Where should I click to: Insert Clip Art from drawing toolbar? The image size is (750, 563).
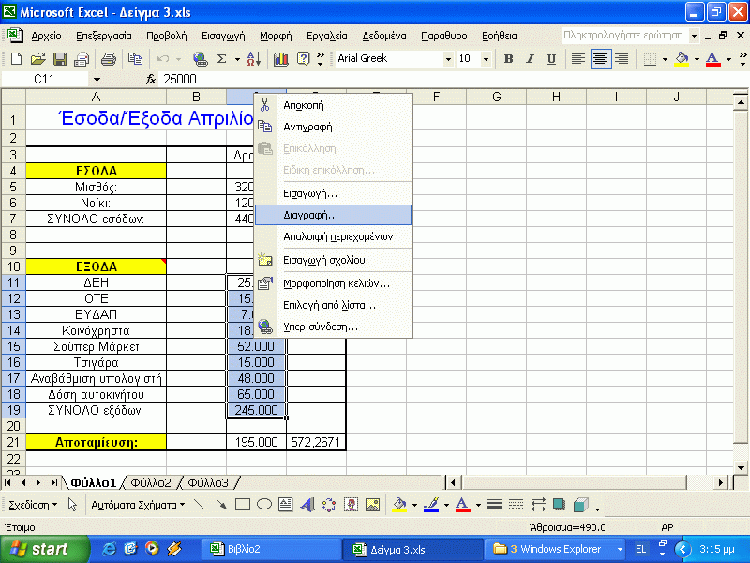351,504
